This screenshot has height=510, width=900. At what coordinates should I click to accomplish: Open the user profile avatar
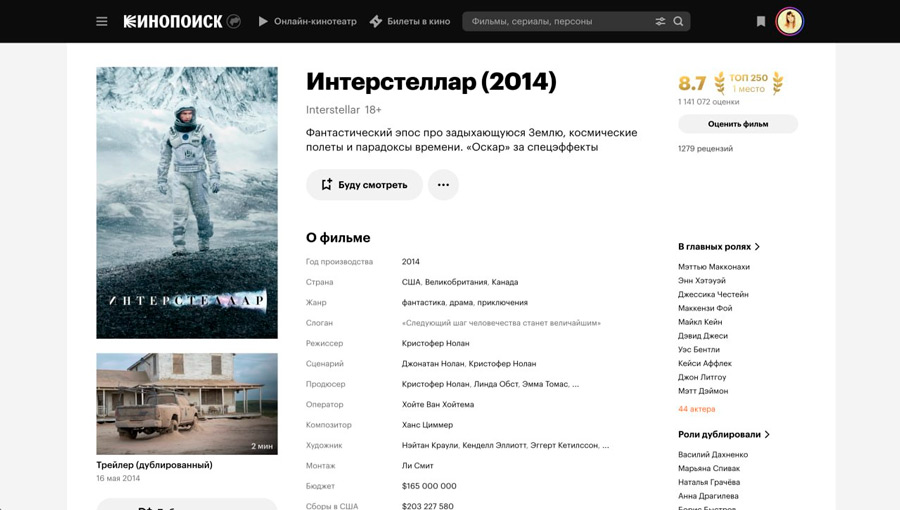[790, 21]
